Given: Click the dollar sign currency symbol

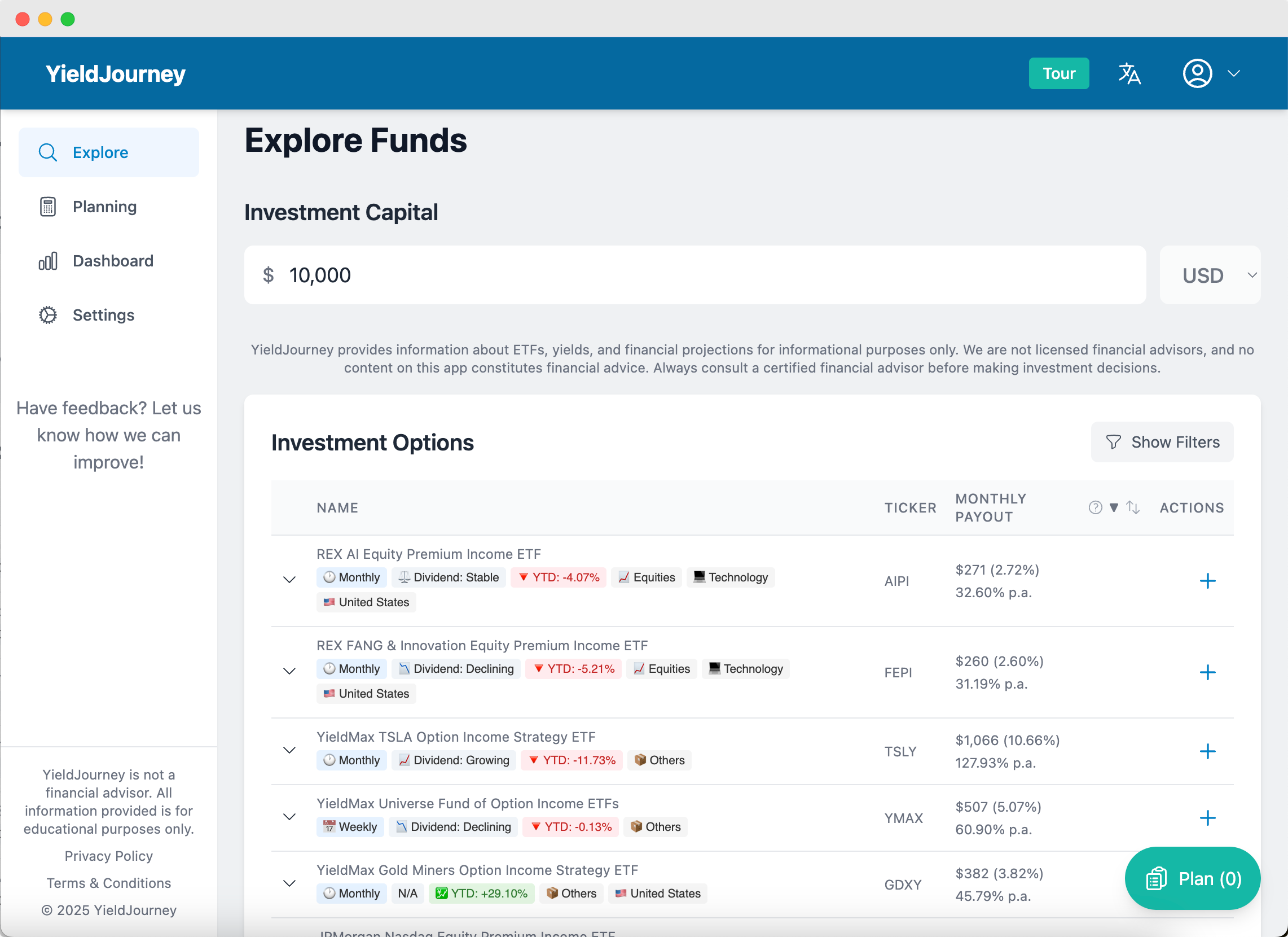Looking at the screenshot, I should (268, 275).
